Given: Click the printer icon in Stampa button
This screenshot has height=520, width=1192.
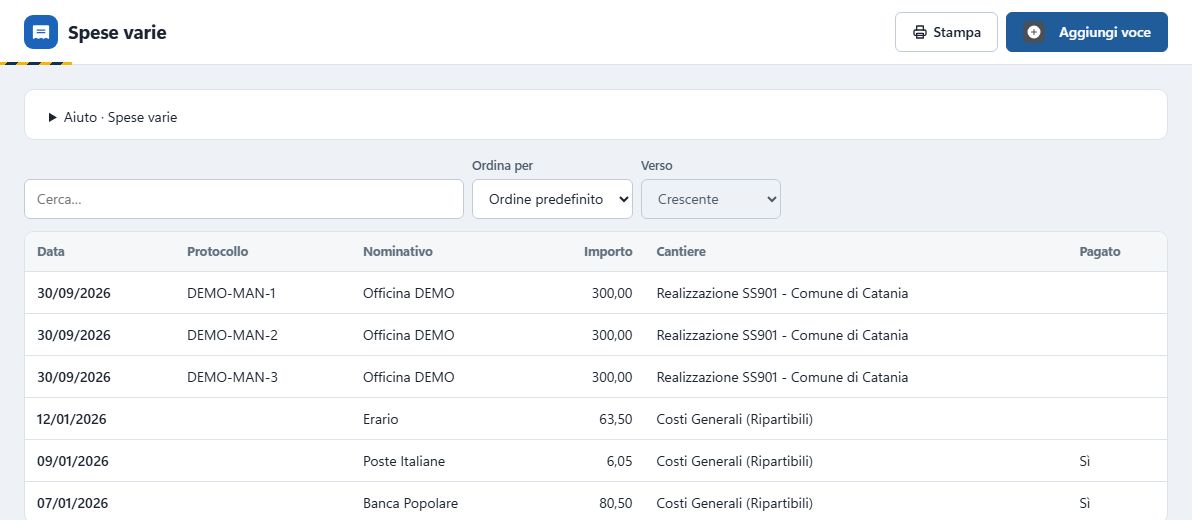Looking at the screenshot, I should pos(919,33).
